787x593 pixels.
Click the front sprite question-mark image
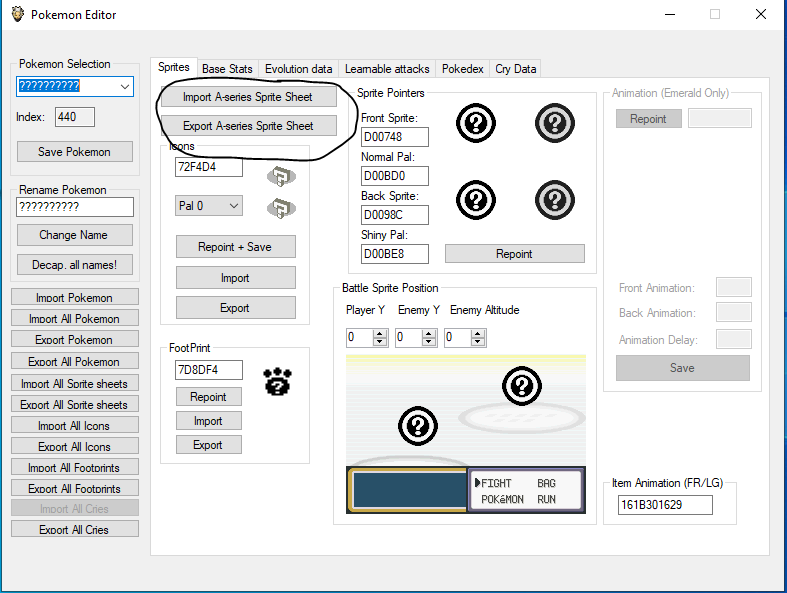[x=475, y=123]
